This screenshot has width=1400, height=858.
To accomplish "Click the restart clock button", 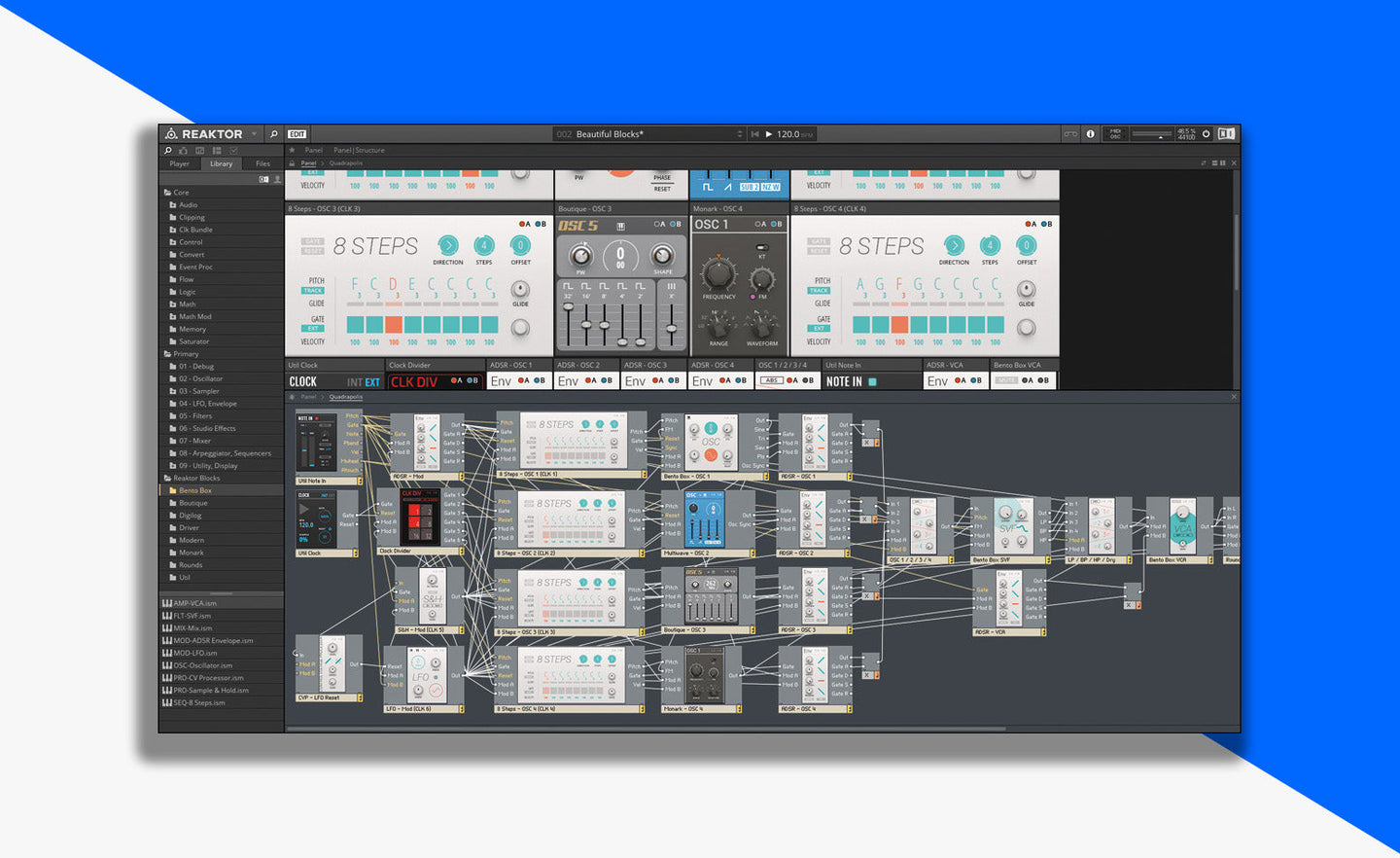I will coord(754,134).
